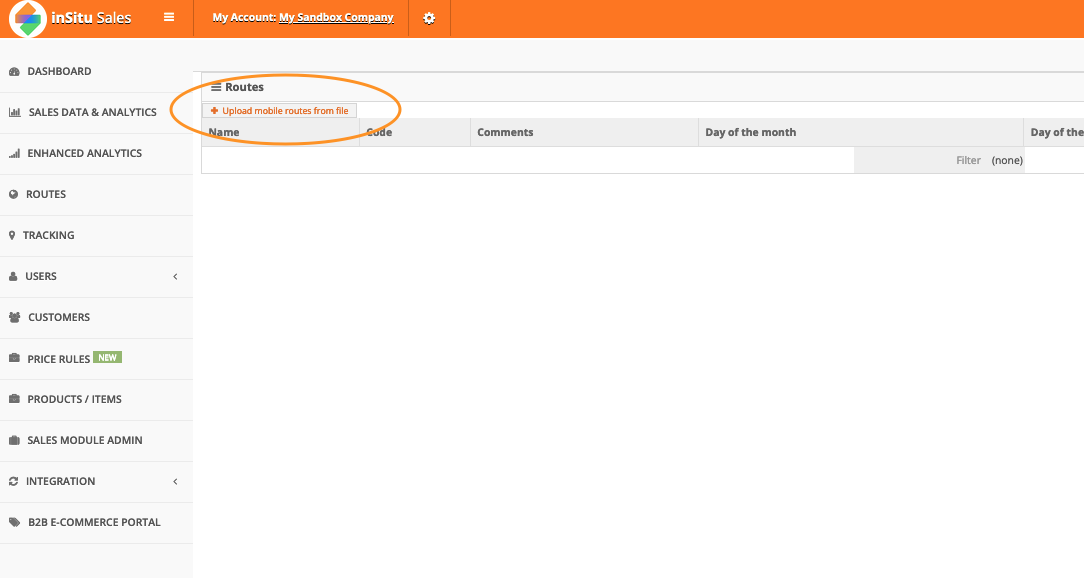The image size is (1084, 578).
Task: Sort by the Name column header
Action: 224,132
